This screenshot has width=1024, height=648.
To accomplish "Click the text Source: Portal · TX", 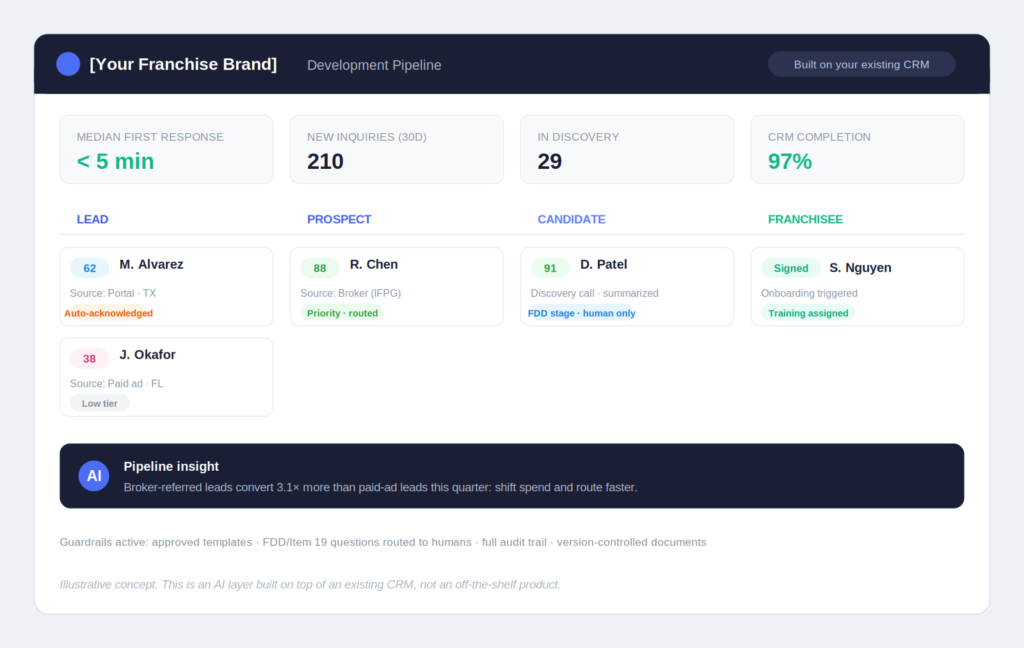I will pos(113,293).
